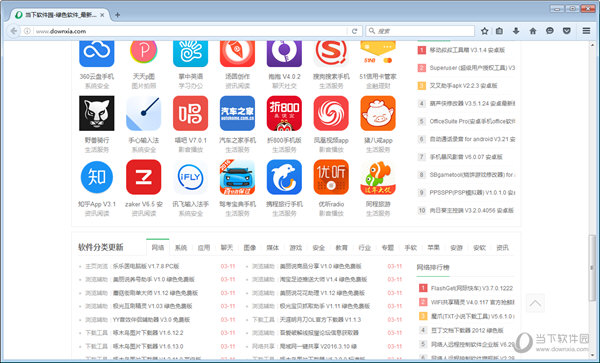Open the purple app icon labeled V4.0.2
Viewport: 600px width, 363px height.
click(x=284, y=54)
